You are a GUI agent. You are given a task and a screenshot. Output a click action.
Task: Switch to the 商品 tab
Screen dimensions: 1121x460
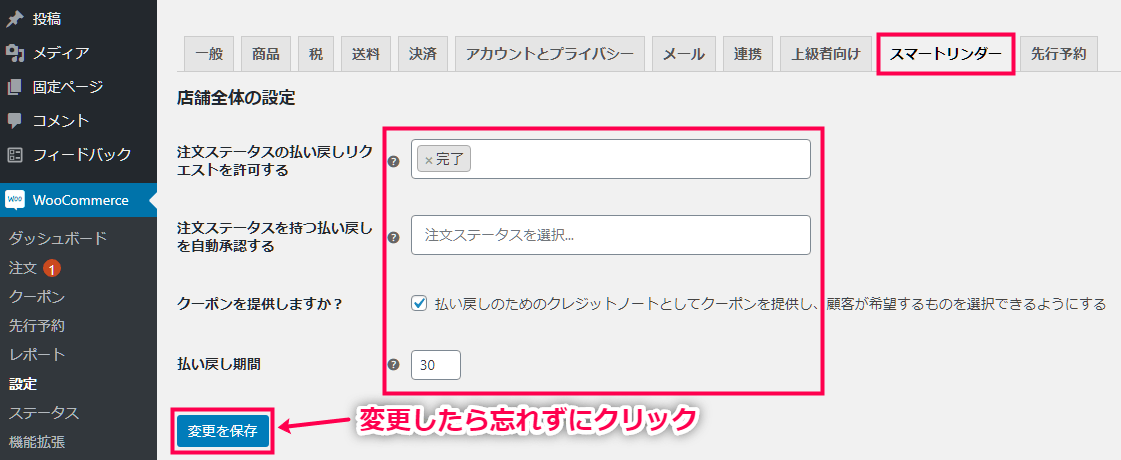(265, 54)
